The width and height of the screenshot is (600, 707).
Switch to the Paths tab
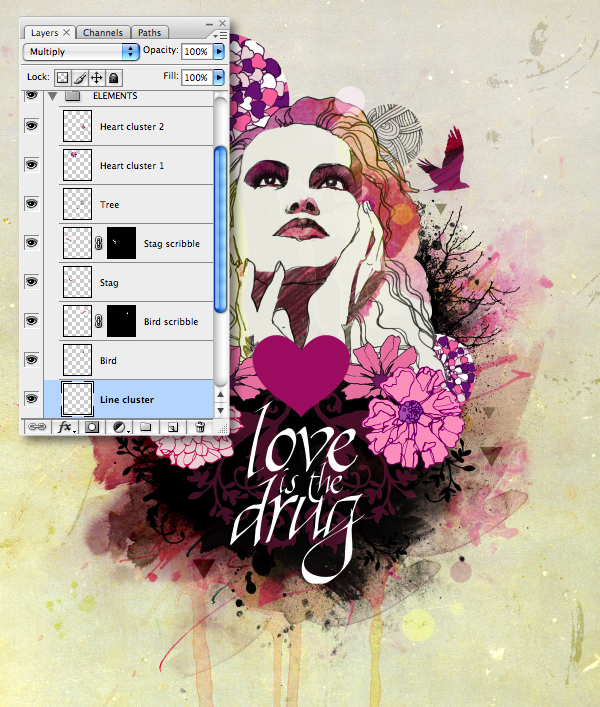[x=149, y=32]
